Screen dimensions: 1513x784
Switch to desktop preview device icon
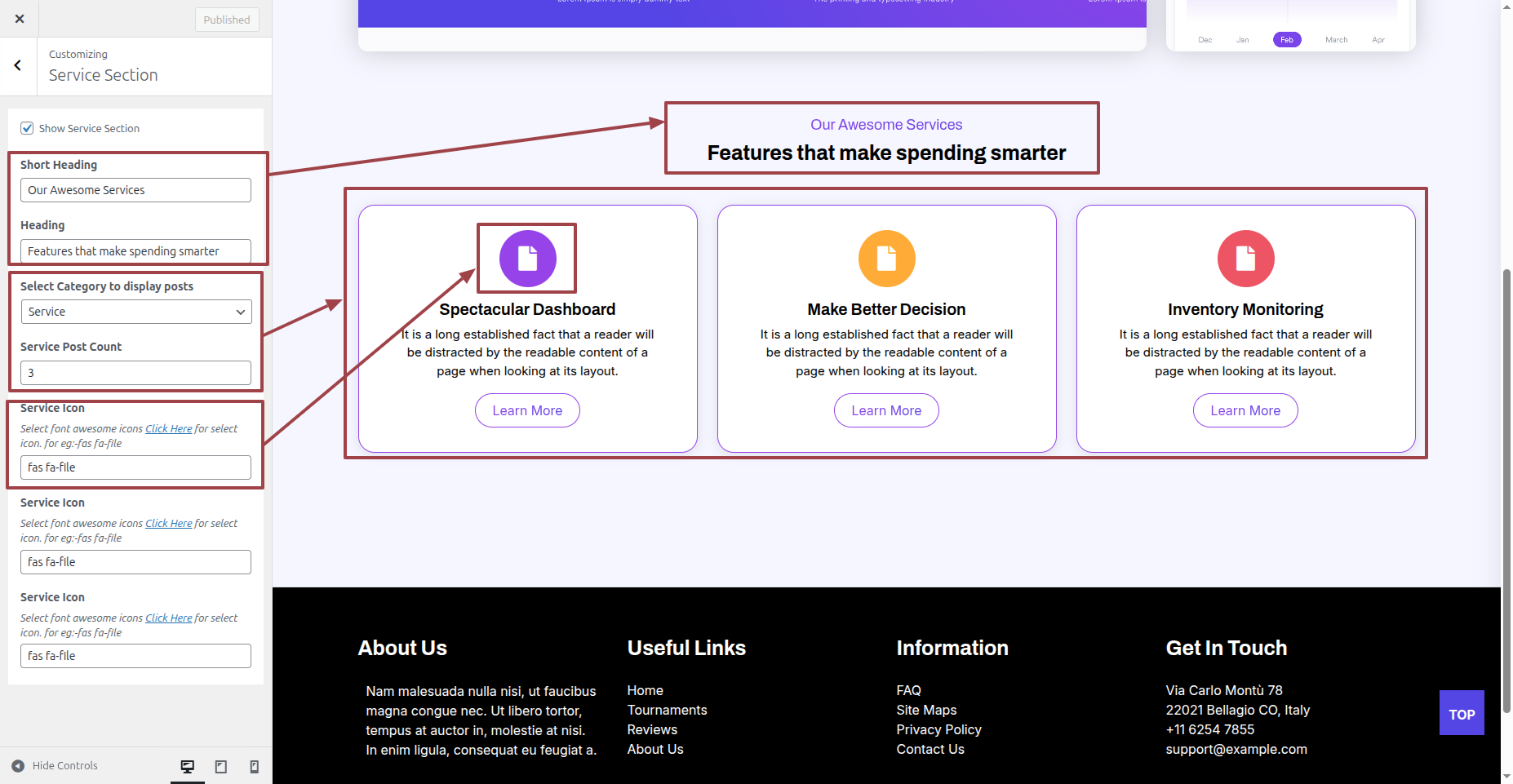coord(188,766)
